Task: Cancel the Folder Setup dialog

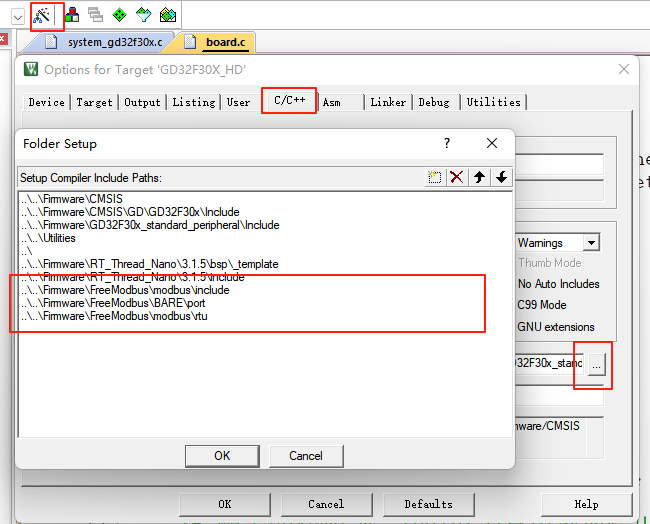Action: coord(306,456)
